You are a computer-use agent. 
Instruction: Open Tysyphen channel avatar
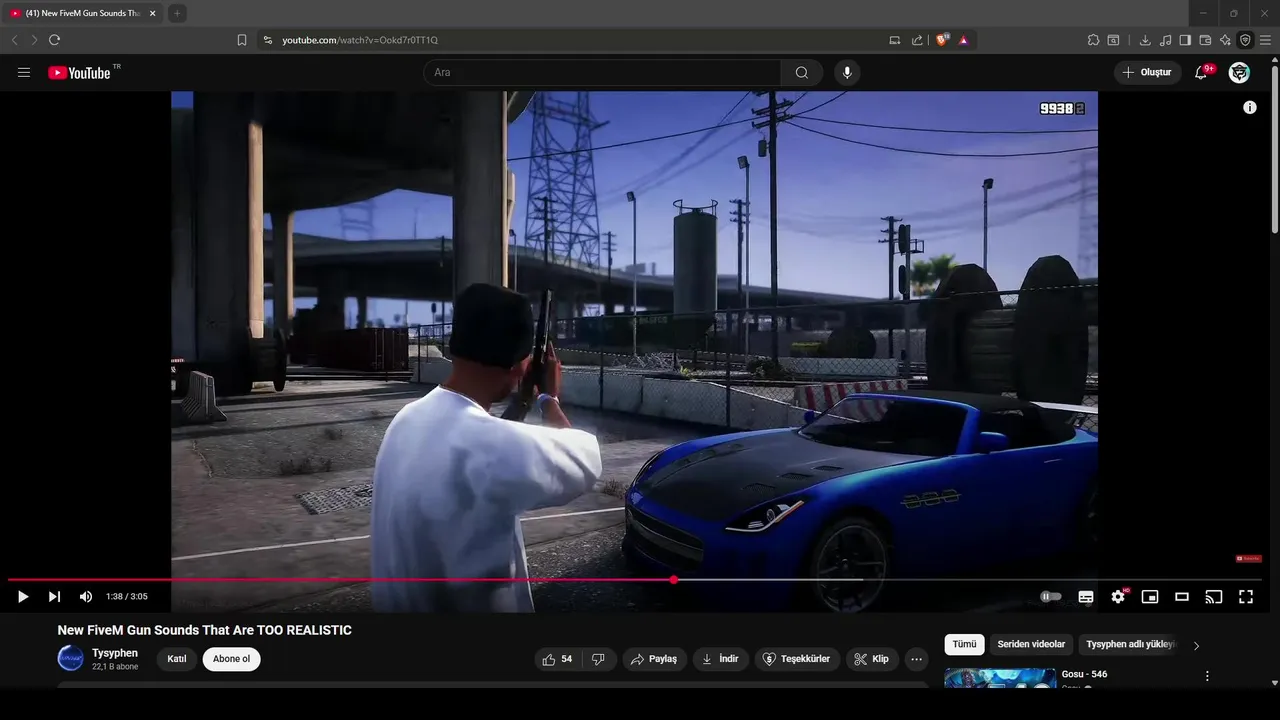(70, 658)
